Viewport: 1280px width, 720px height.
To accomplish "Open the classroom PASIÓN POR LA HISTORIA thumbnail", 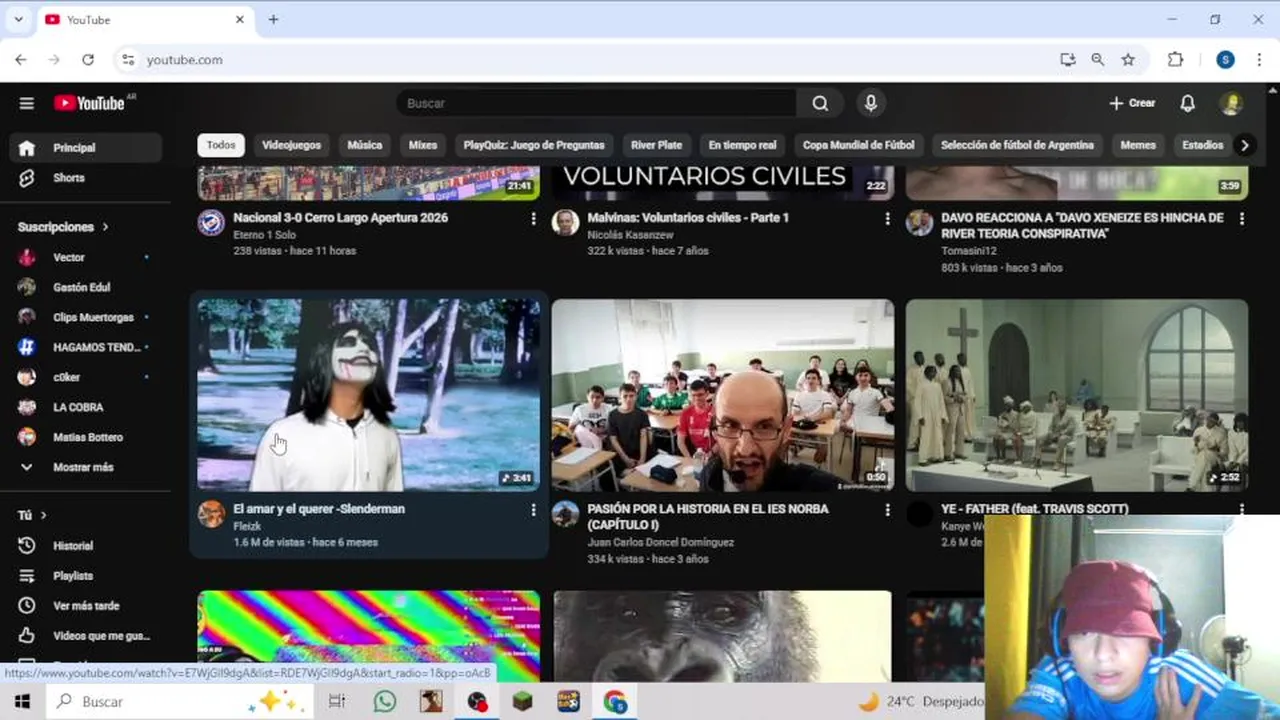I will pos(723,395).
